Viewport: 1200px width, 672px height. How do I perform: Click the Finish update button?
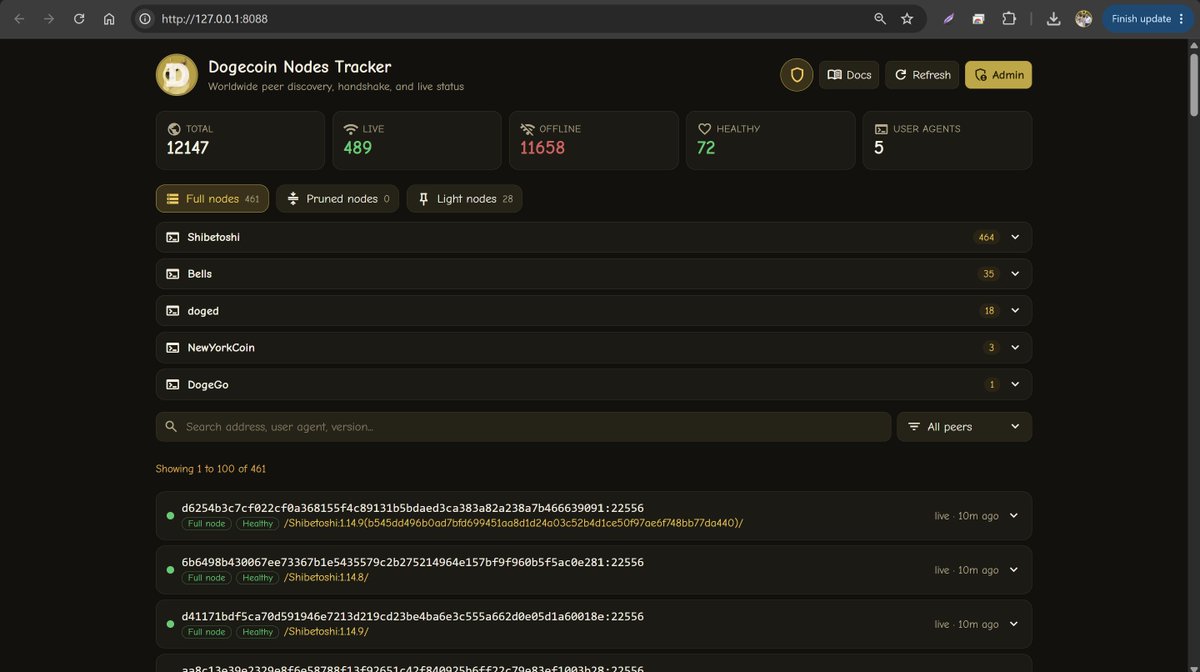1148,19
